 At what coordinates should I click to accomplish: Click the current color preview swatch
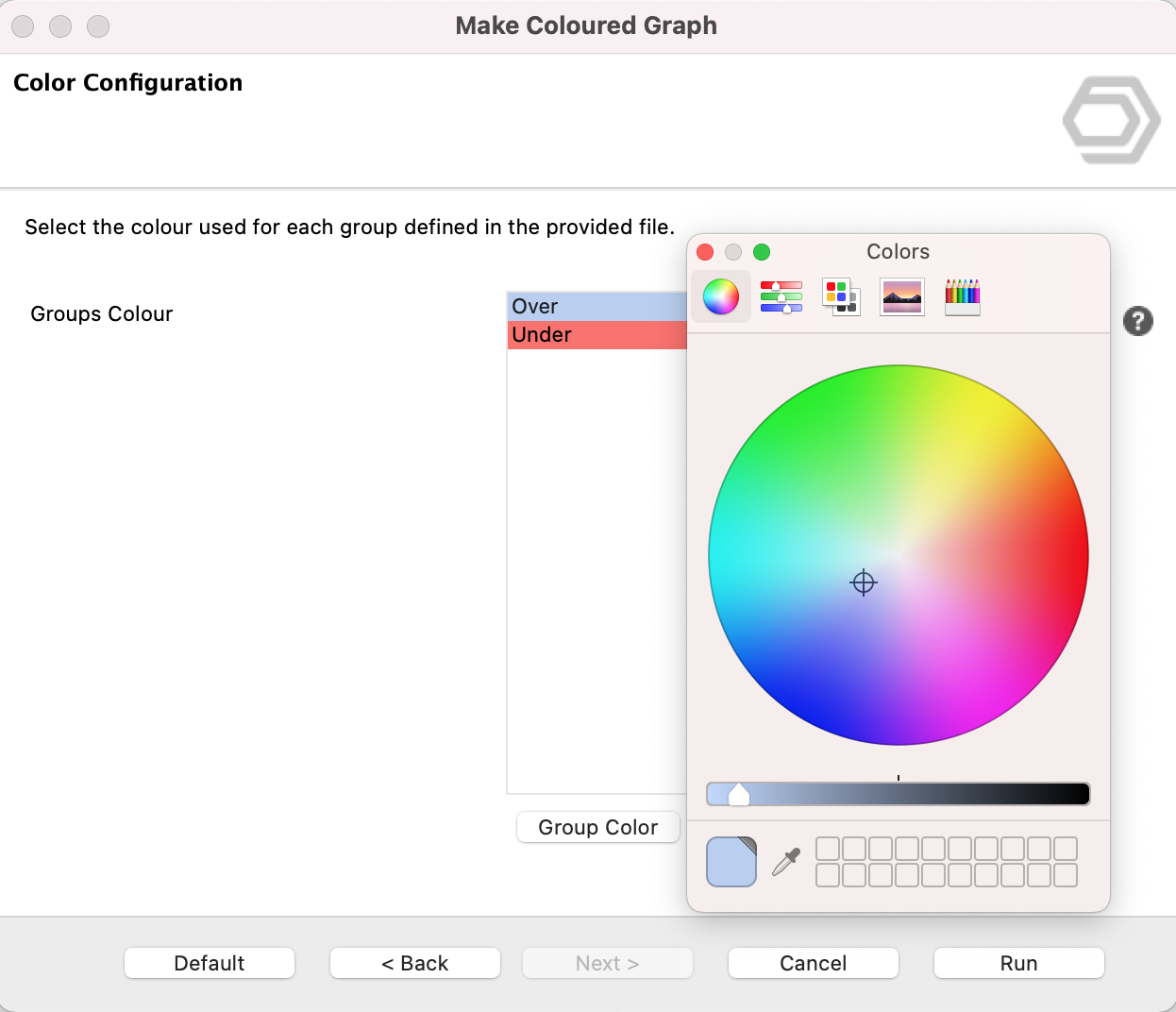[x=731, y=862]
